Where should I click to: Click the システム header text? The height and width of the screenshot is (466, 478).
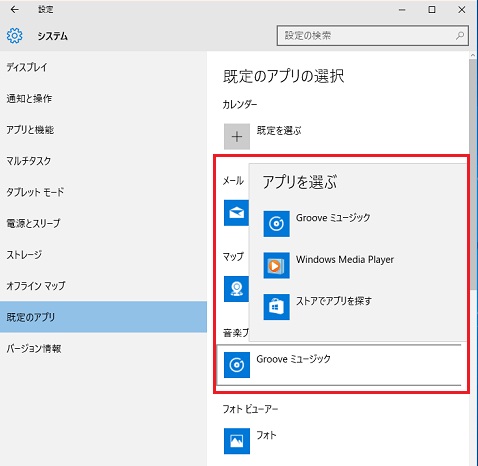(x=53, y=36)
